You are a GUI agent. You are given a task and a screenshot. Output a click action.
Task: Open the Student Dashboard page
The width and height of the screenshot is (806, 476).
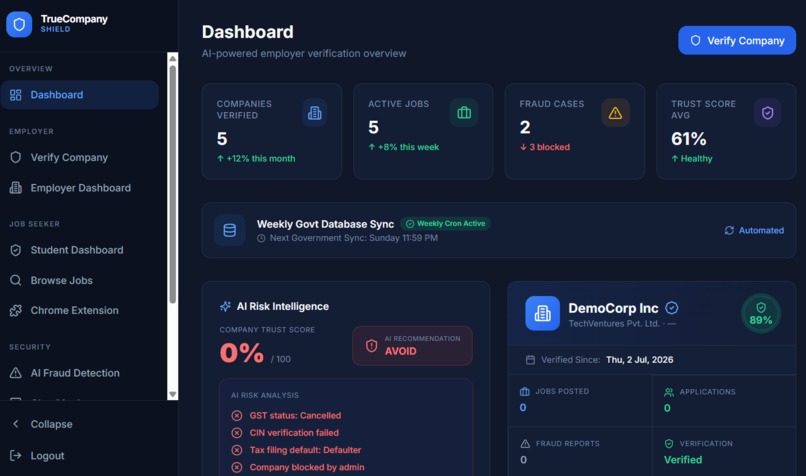pos(80,250)
